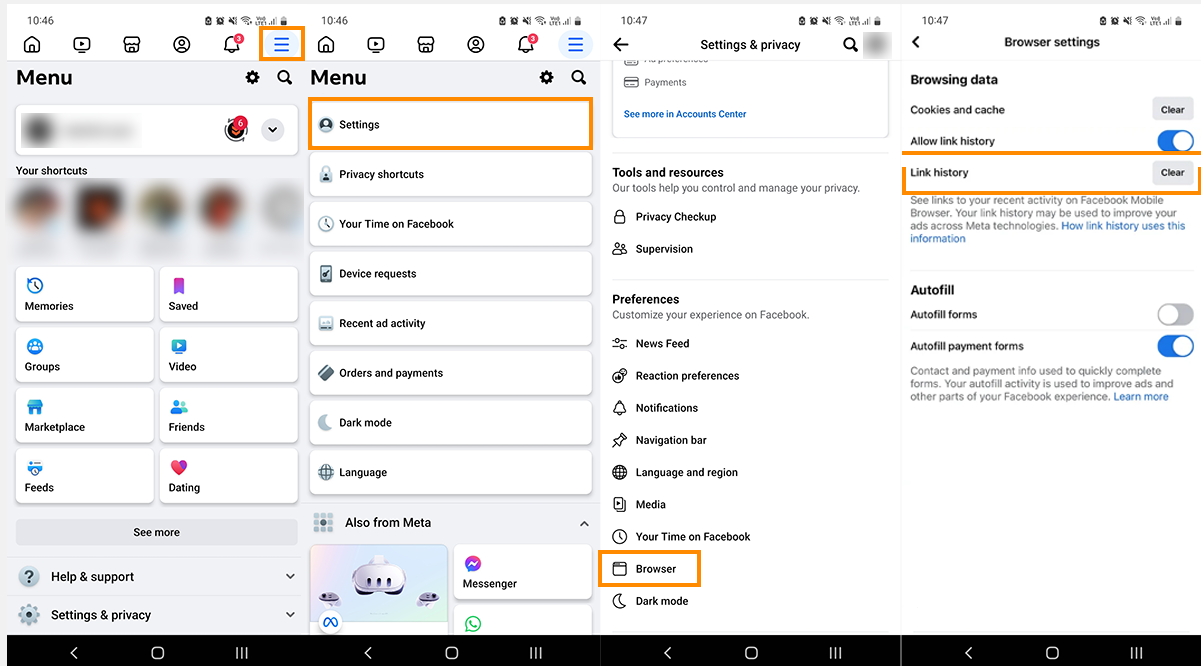
Task: Open Privacy shortcuts menu item
Action: coord(451,174)
